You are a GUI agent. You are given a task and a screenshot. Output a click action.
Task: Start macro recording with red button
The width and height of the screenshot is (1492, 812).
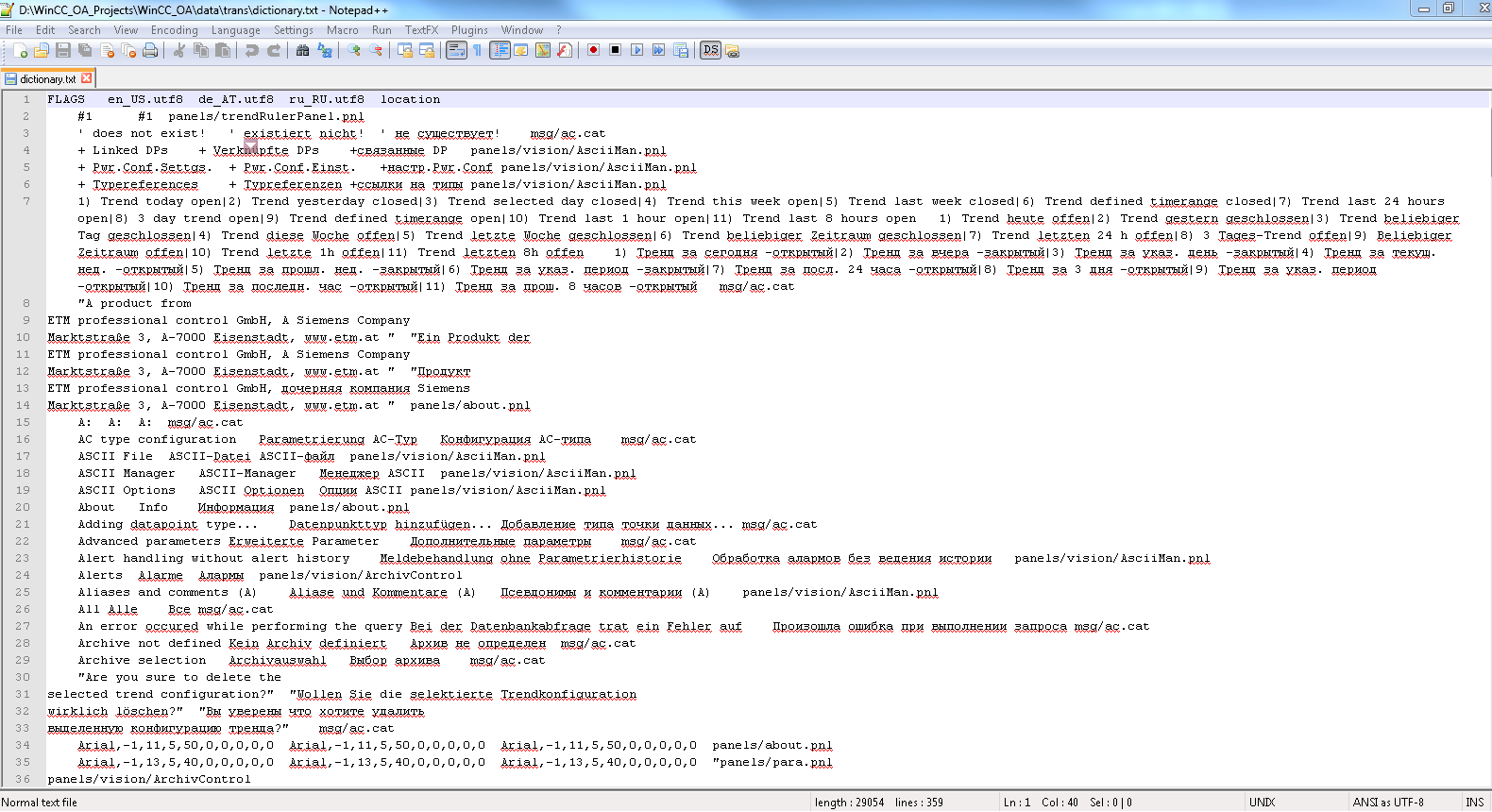(593, 50)
